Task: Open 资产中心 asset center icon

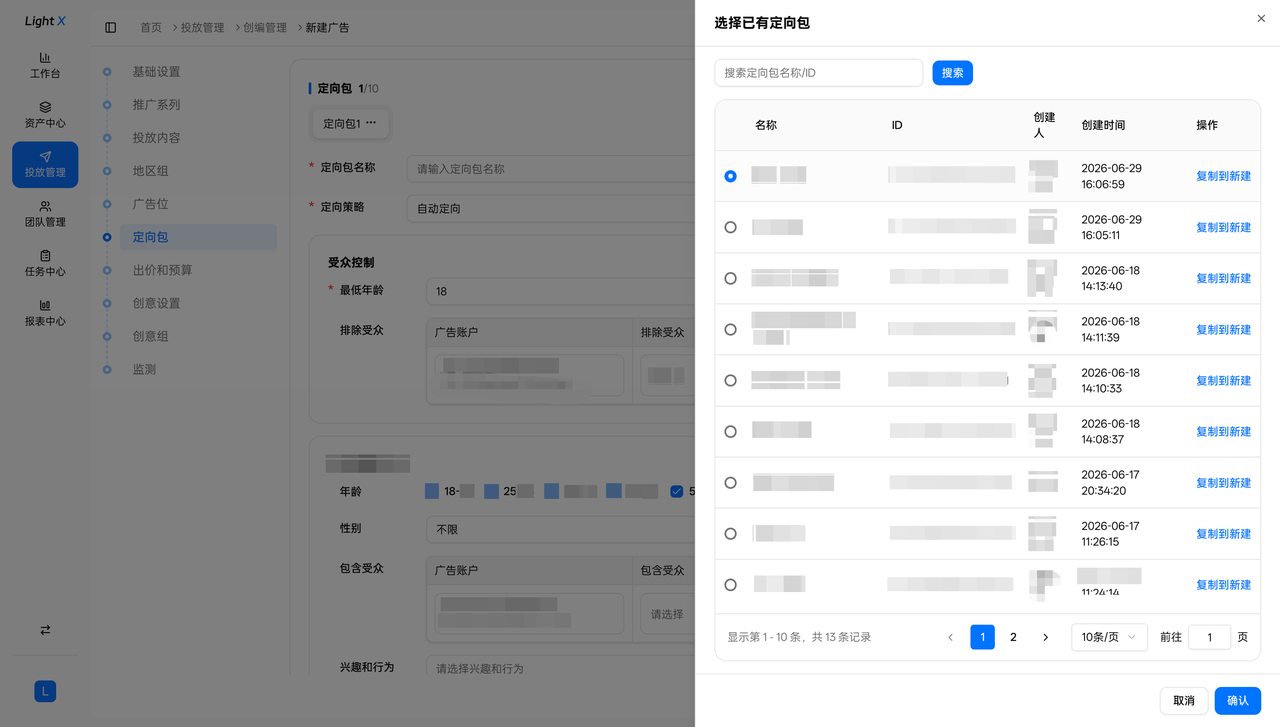Action: (45, 107)
